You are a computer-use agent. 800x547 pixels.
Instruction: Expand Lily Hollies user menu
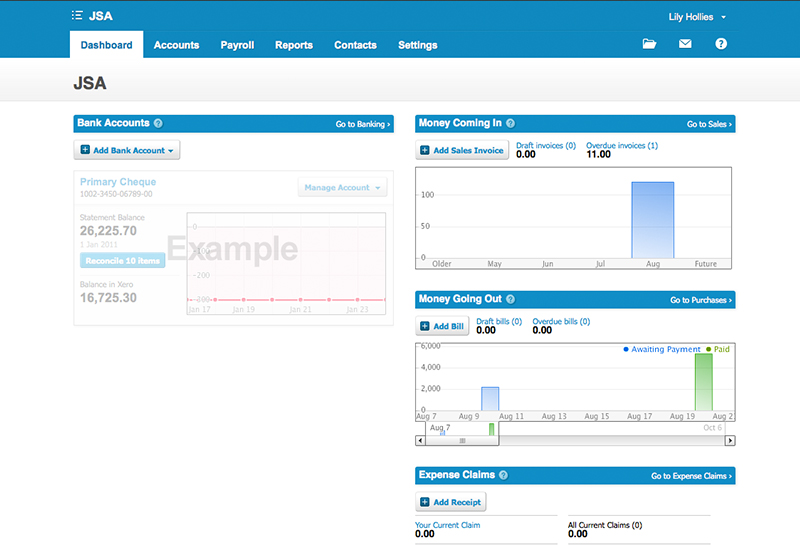[697, 17]
